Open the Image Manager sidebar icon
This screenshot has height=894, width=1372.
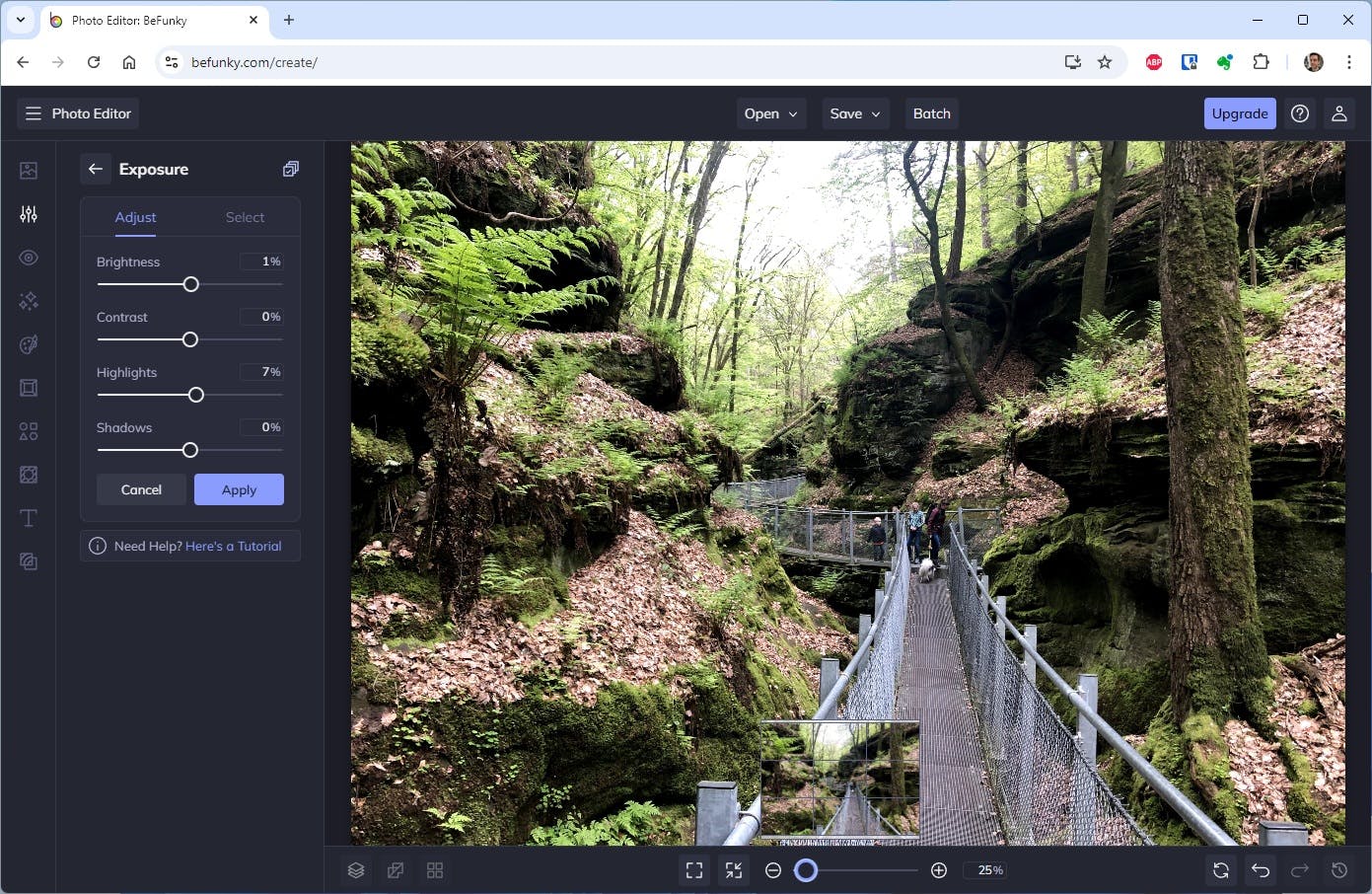coord(29,171)
